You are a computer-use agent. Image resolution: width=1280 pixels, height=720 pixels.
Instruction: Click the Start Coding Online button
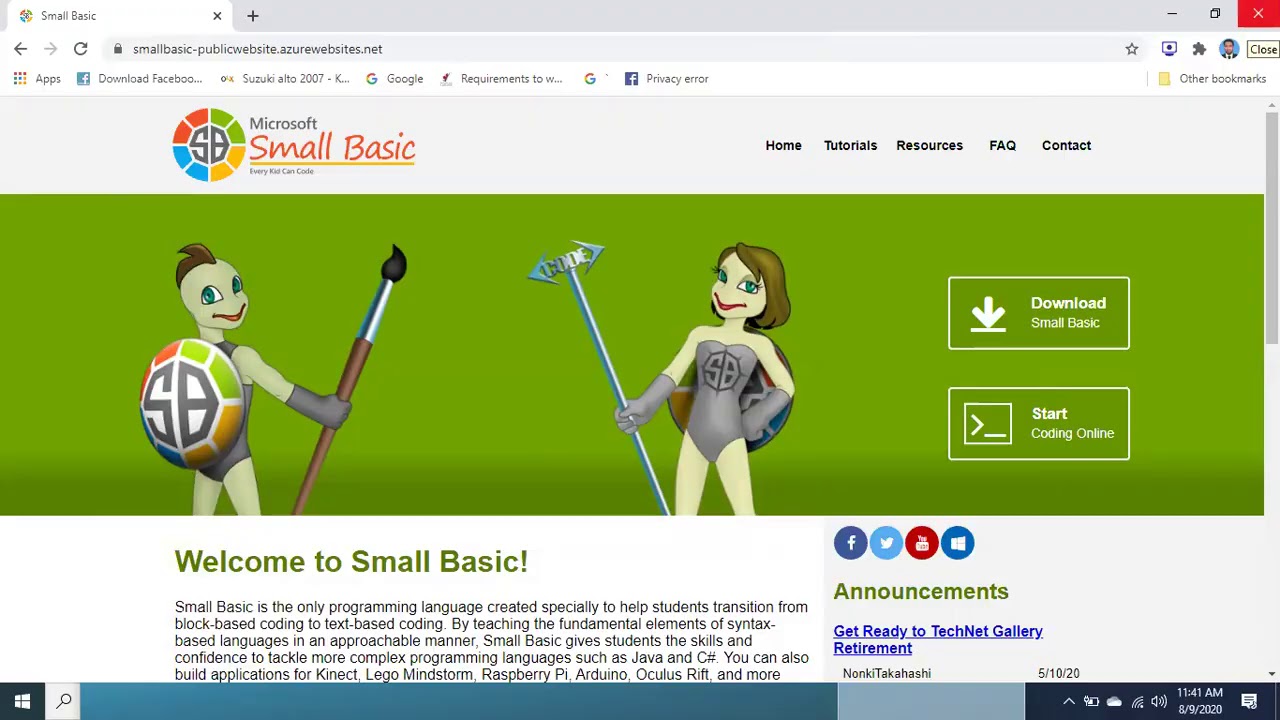(1039, 424)
